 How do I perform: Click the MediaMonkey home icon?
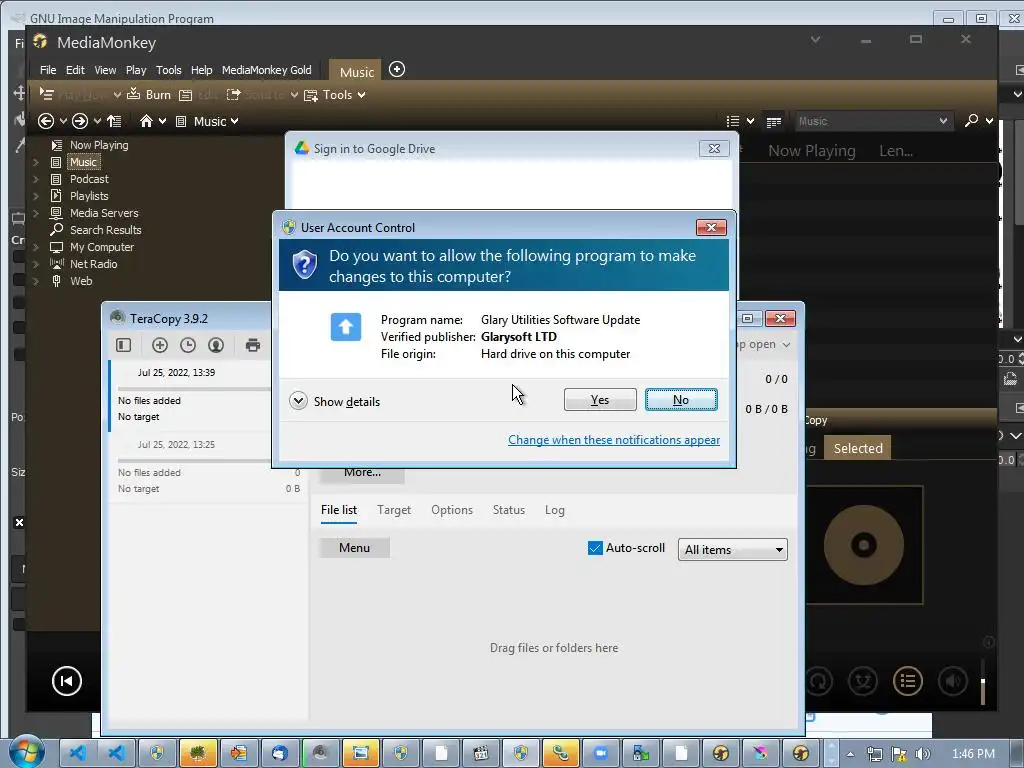[x=146, y=121]
